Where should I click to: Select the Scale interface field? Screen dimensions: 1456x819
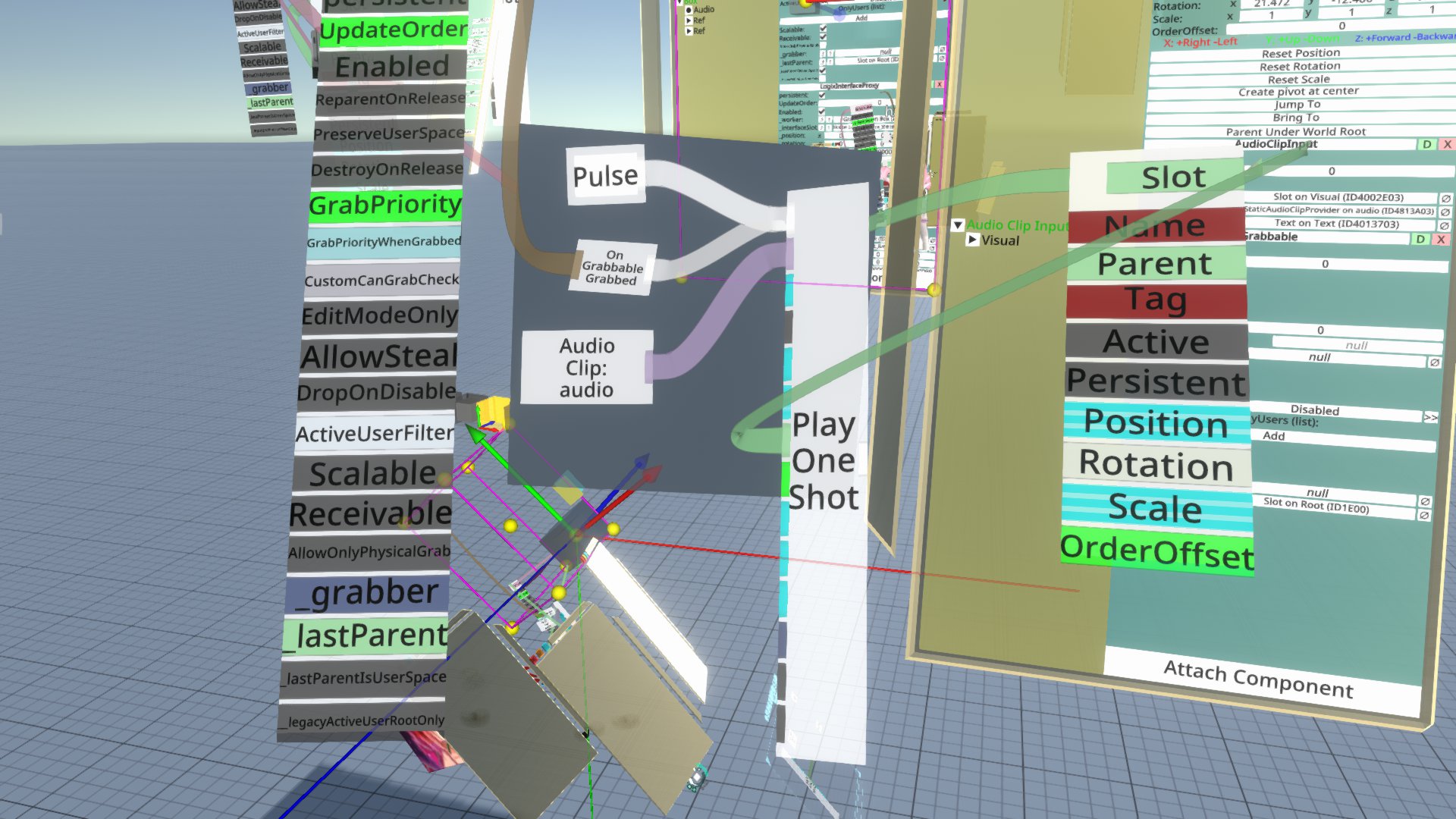coord(1156,508)
